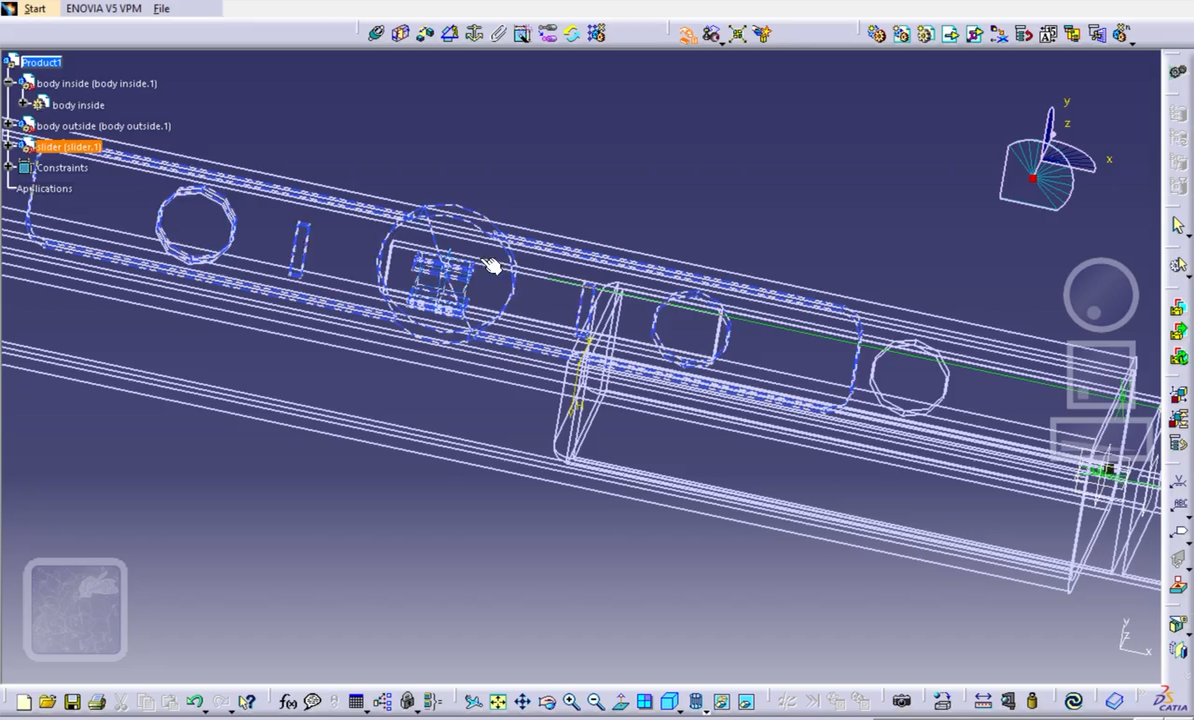
Task: Expand the Constraints node
Action: [8, 166]
